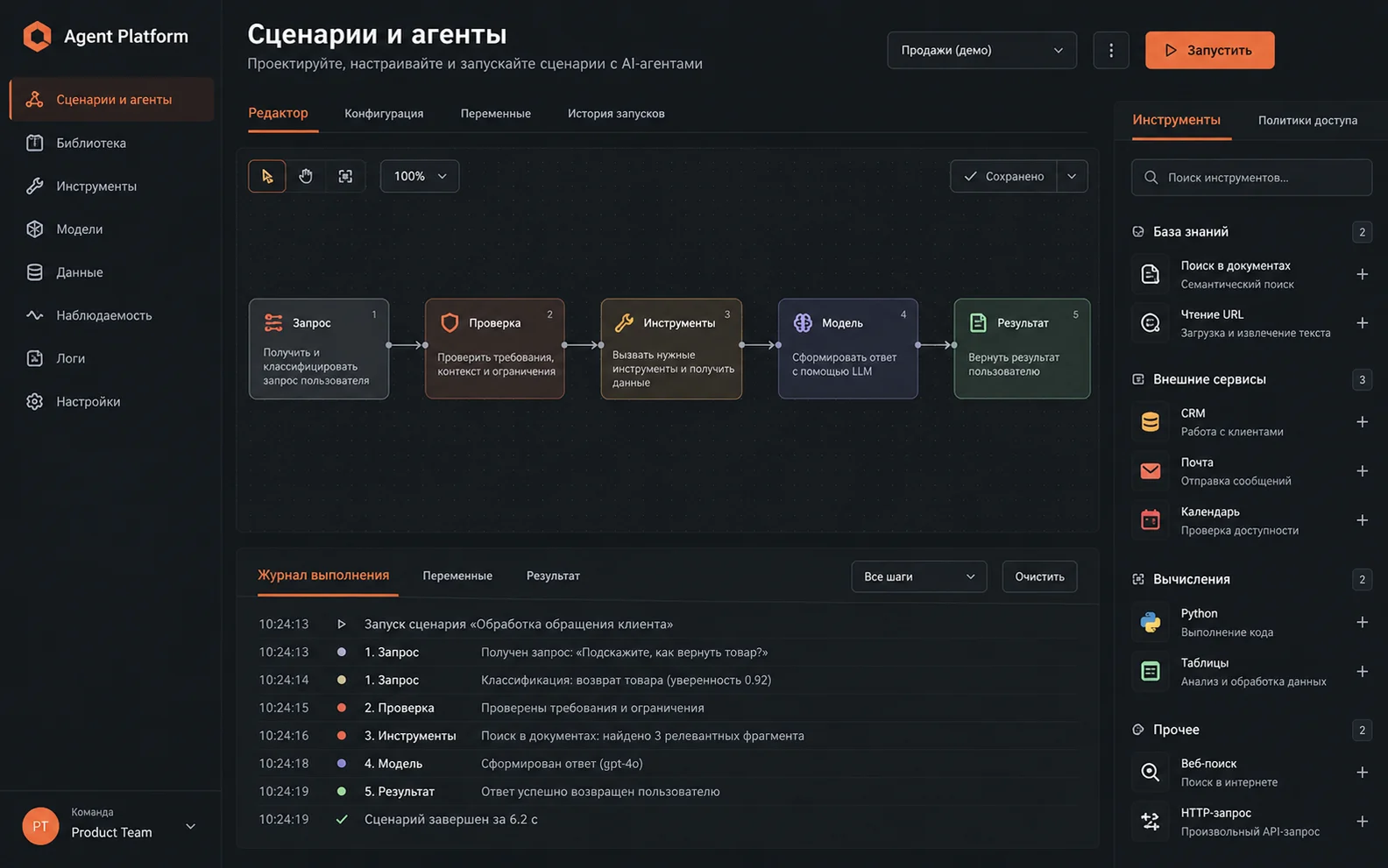Viewport: 1388px width, 868px height.
Task: Add the HTTP-запрос tool with plus
Action: [x=1362, y=822]
